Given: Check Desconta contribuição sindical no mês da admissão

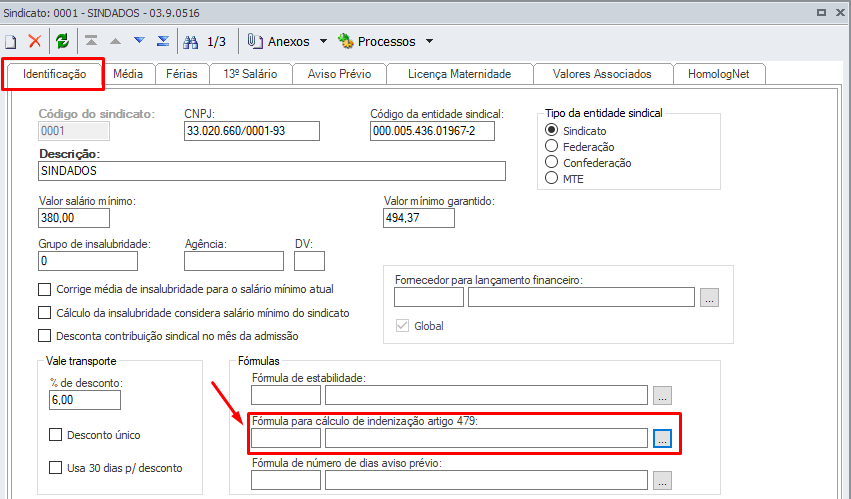Looking at the screenshot, I should [x=45, y=336].
